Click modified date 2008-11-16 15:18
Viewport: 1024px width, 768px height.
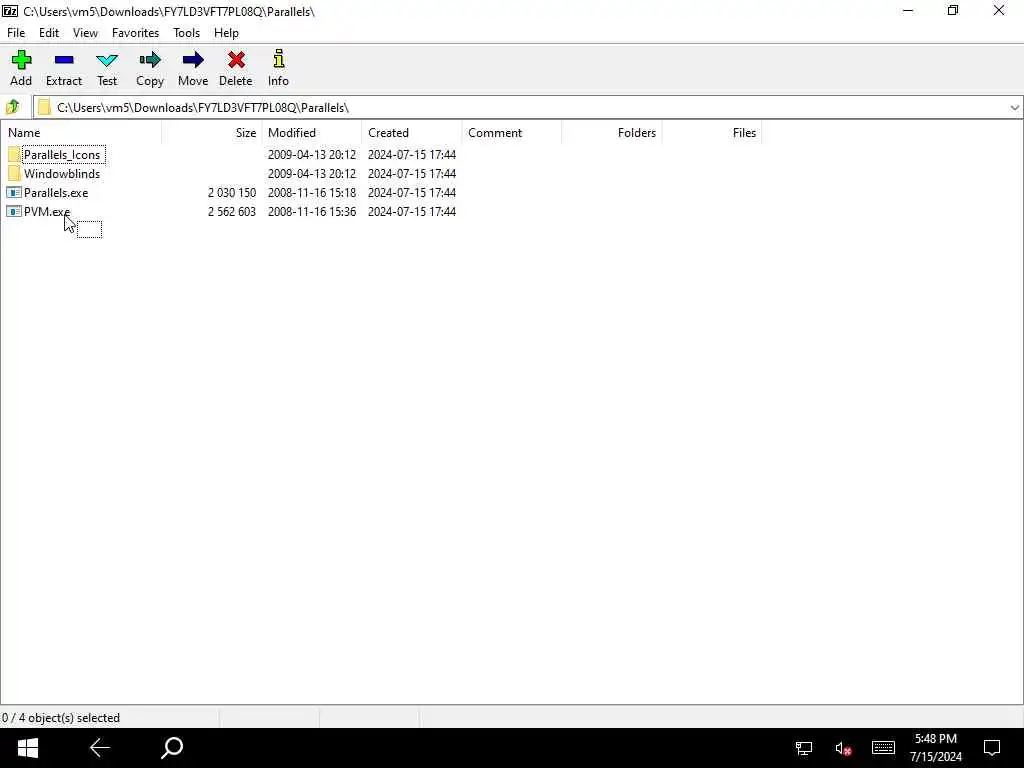point(312,193)
